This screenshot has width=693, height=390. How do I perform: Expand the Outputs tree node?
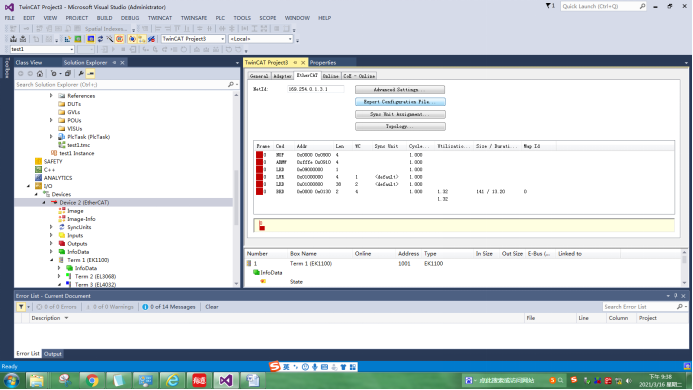point(51,244)
